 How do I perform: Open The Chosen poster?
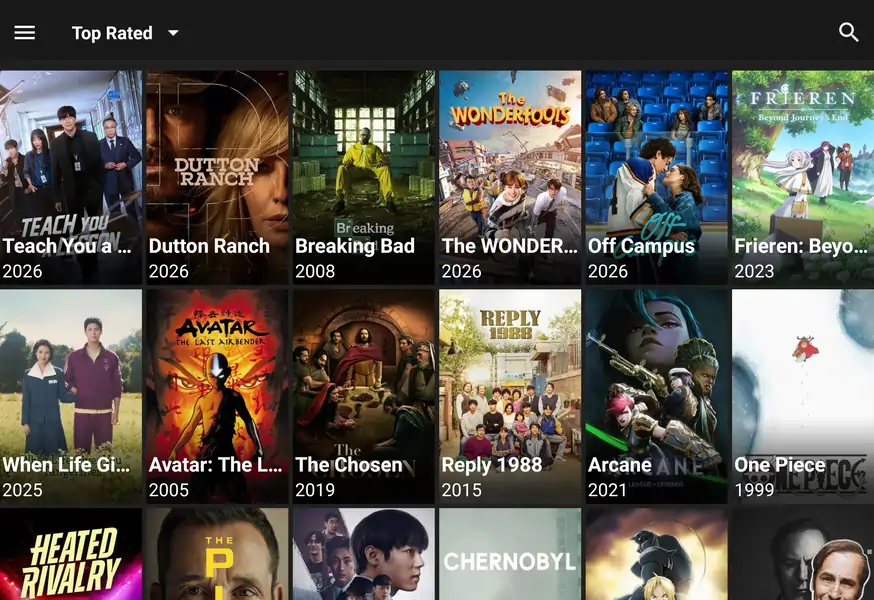pos(364,396)
